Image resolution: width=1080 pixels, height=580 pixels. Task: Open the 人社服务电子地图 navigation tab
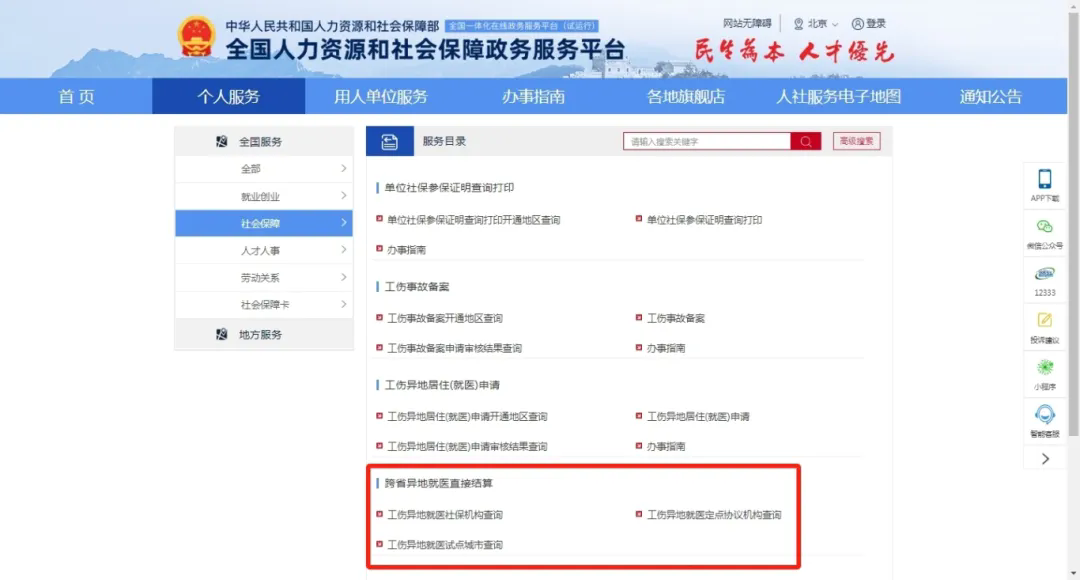point(838,96)
